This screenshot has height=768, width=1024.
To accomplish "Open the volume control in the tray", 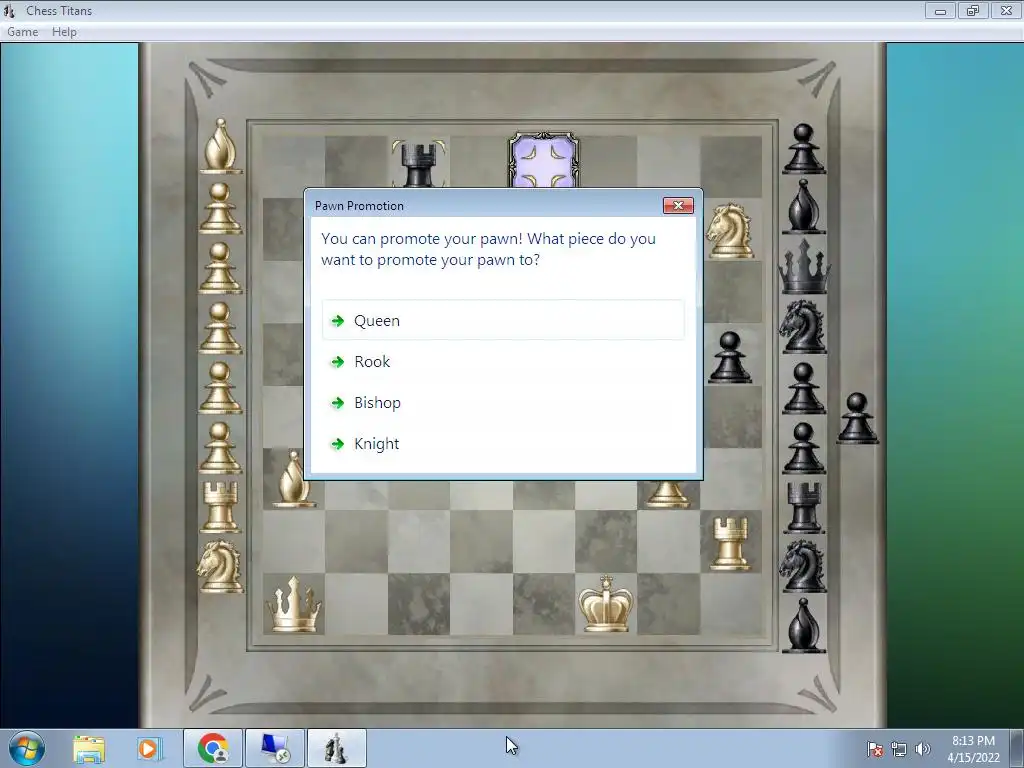I will 923,749.
